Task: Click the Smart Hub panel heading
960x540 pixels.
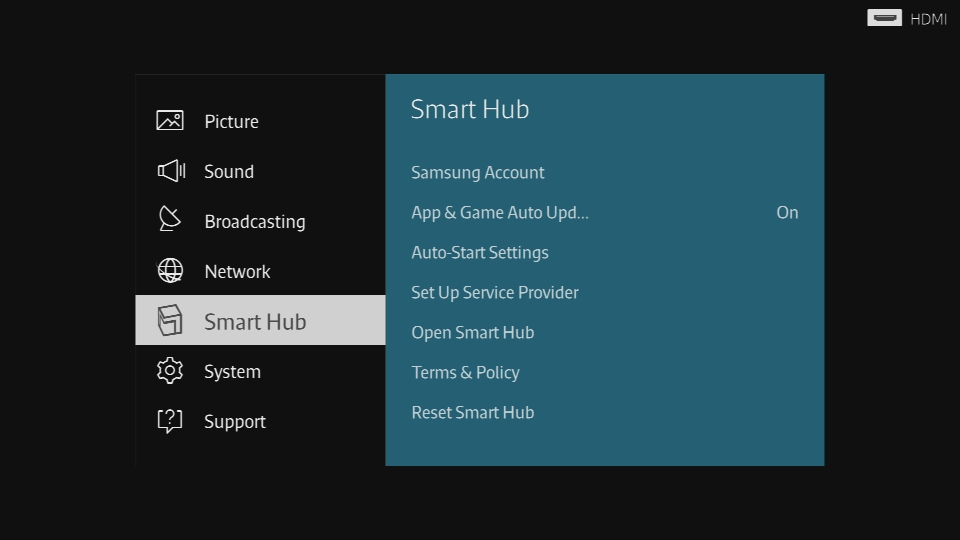Action: [x=470, y=109]
